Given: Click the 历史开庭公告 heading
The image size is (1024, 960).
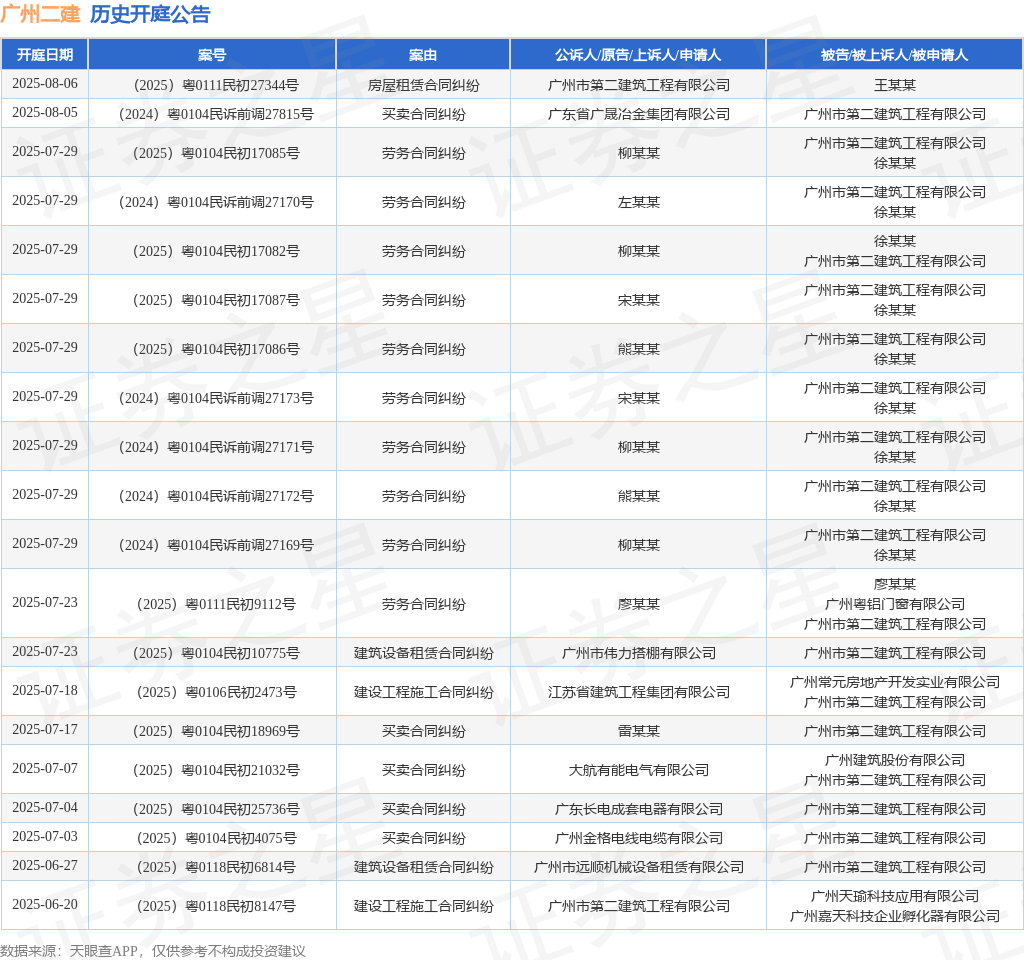Looking at the screenshot, I should [150, 14].
